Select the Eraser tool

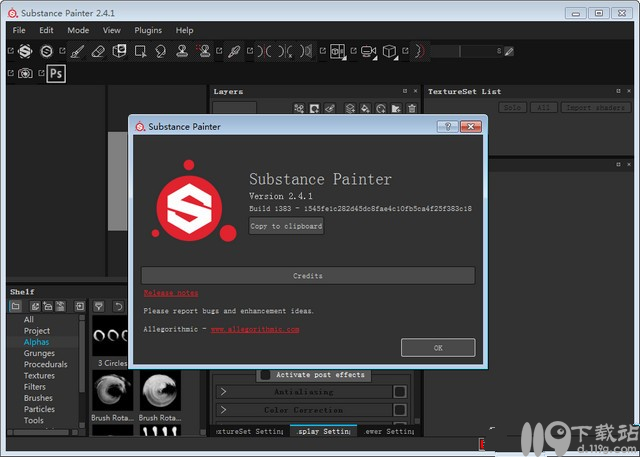98,51
